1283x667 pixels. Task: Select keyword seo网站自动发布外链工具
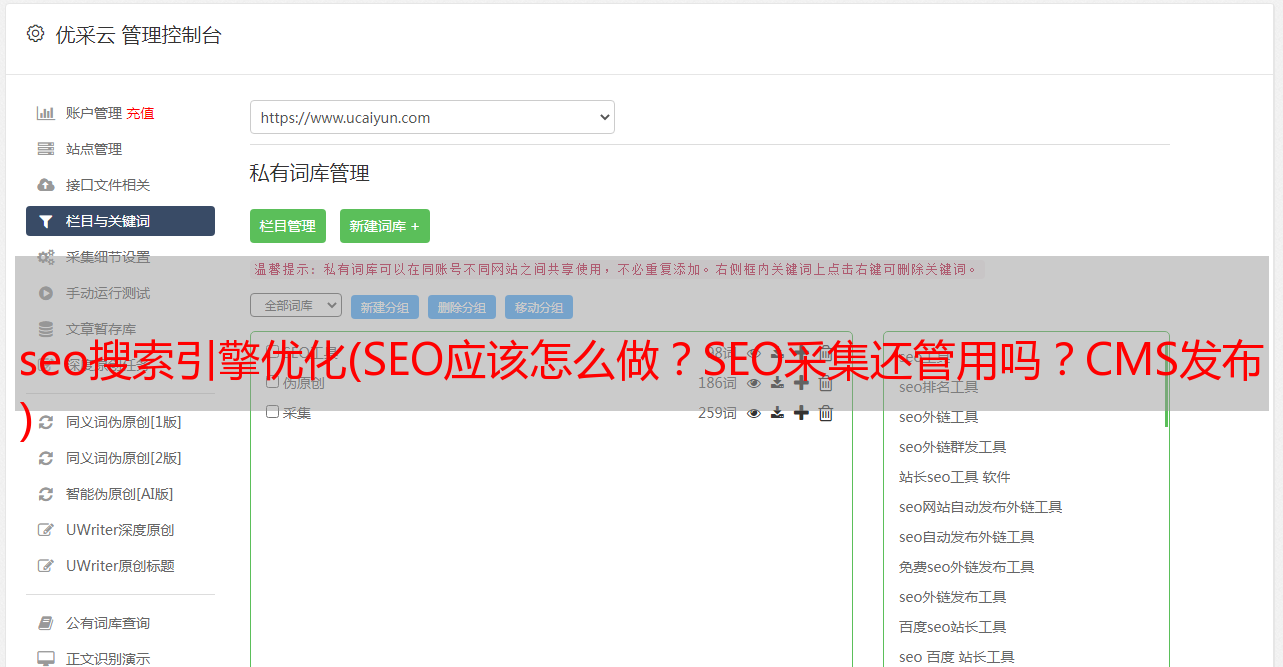pos(981,507)
